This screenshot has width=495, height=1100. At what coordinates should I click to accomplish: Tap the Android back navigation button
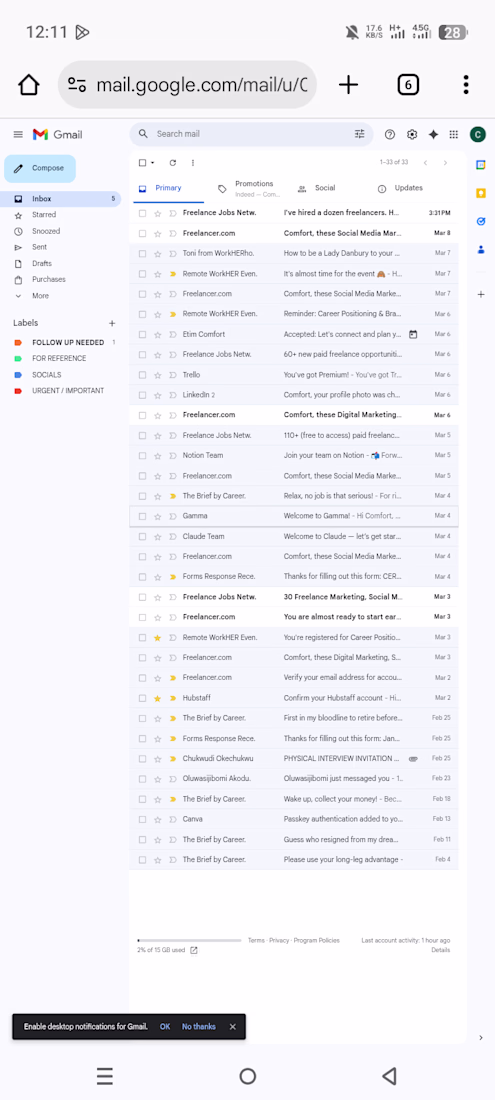click(x=390, y=1076)
